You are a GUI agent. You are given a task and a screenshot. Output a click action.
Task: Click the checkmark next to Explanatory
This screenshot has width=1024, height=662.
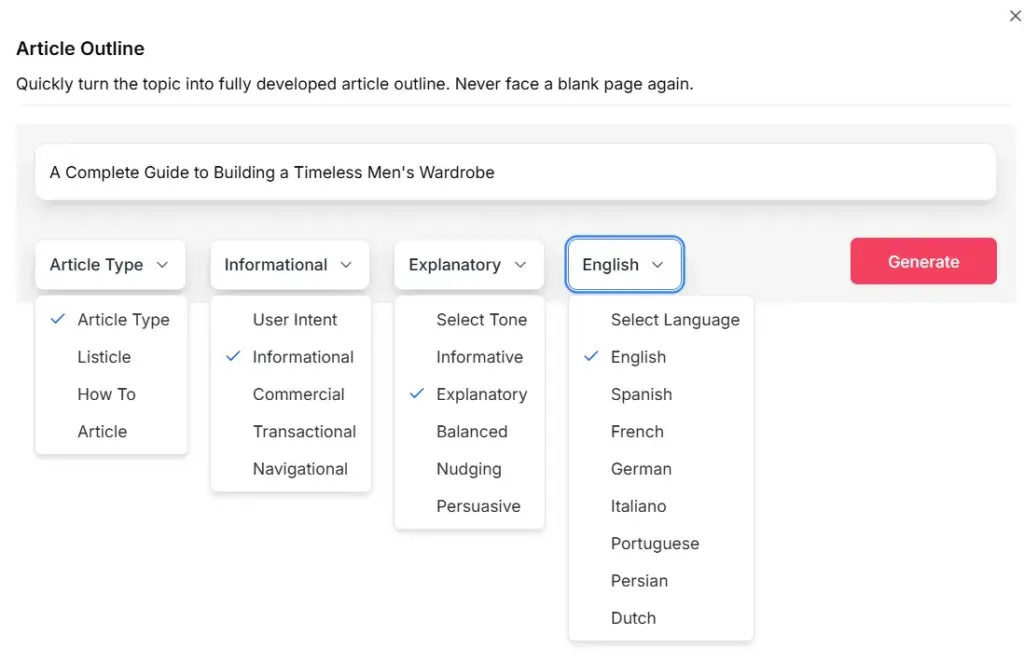(x=416, y=394)
